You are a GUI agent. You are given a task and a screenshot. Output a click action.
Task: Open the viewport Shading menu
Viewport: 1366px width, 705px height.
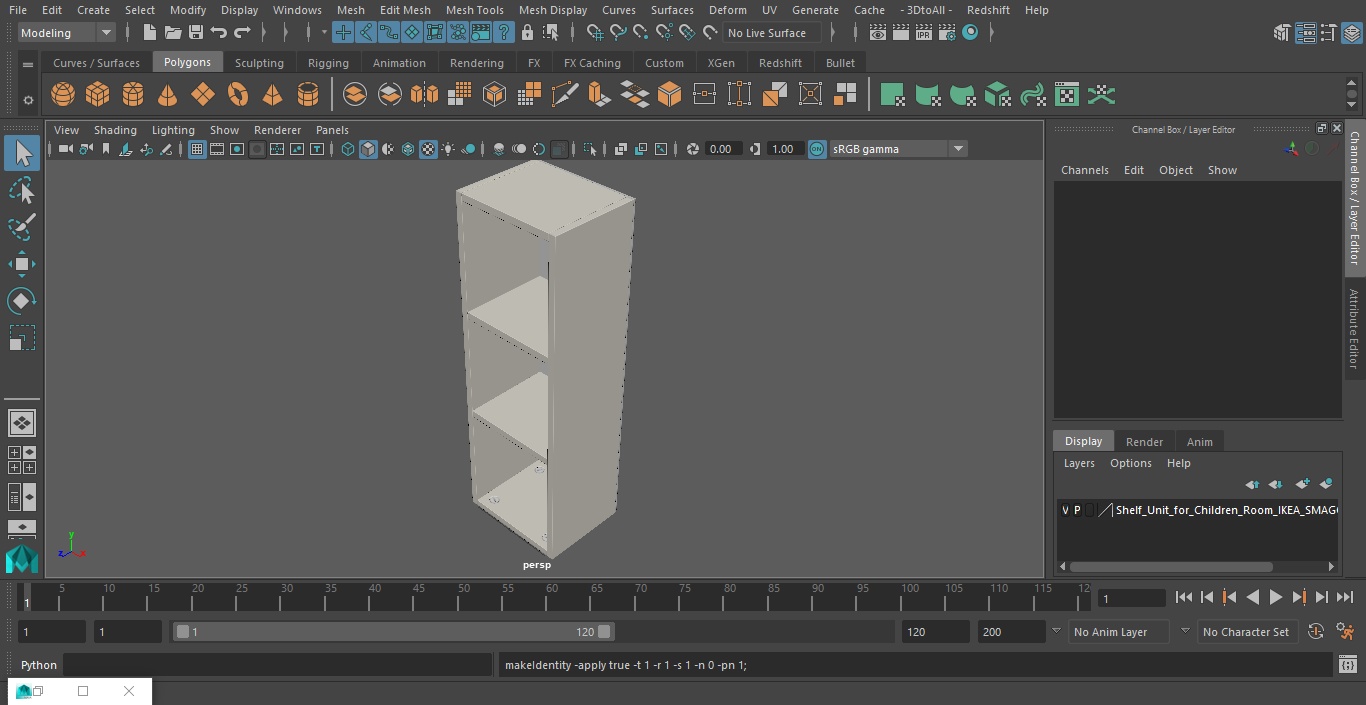(115, 130)
